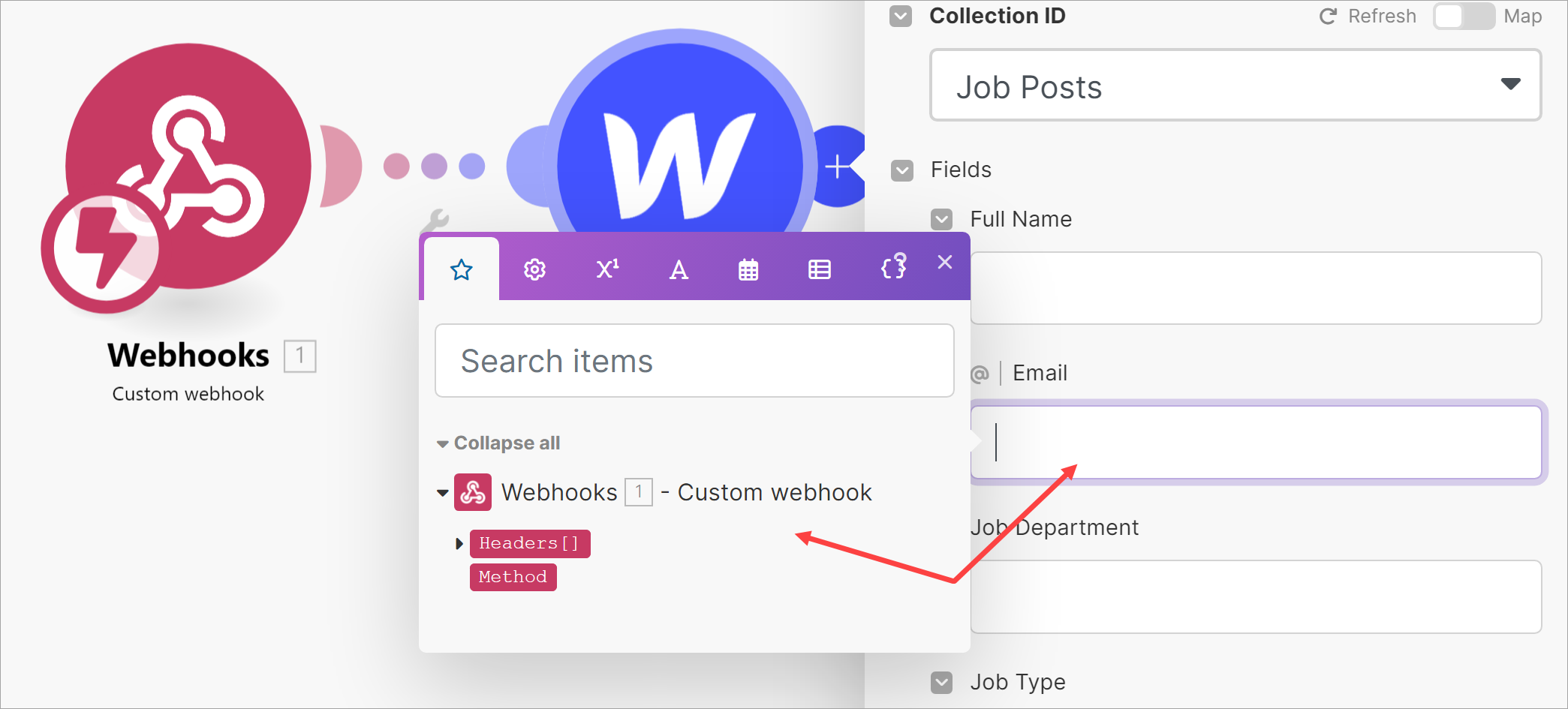Focus the Search items field
Viewport: 1568px width, 709px height.
click(694, 361)
